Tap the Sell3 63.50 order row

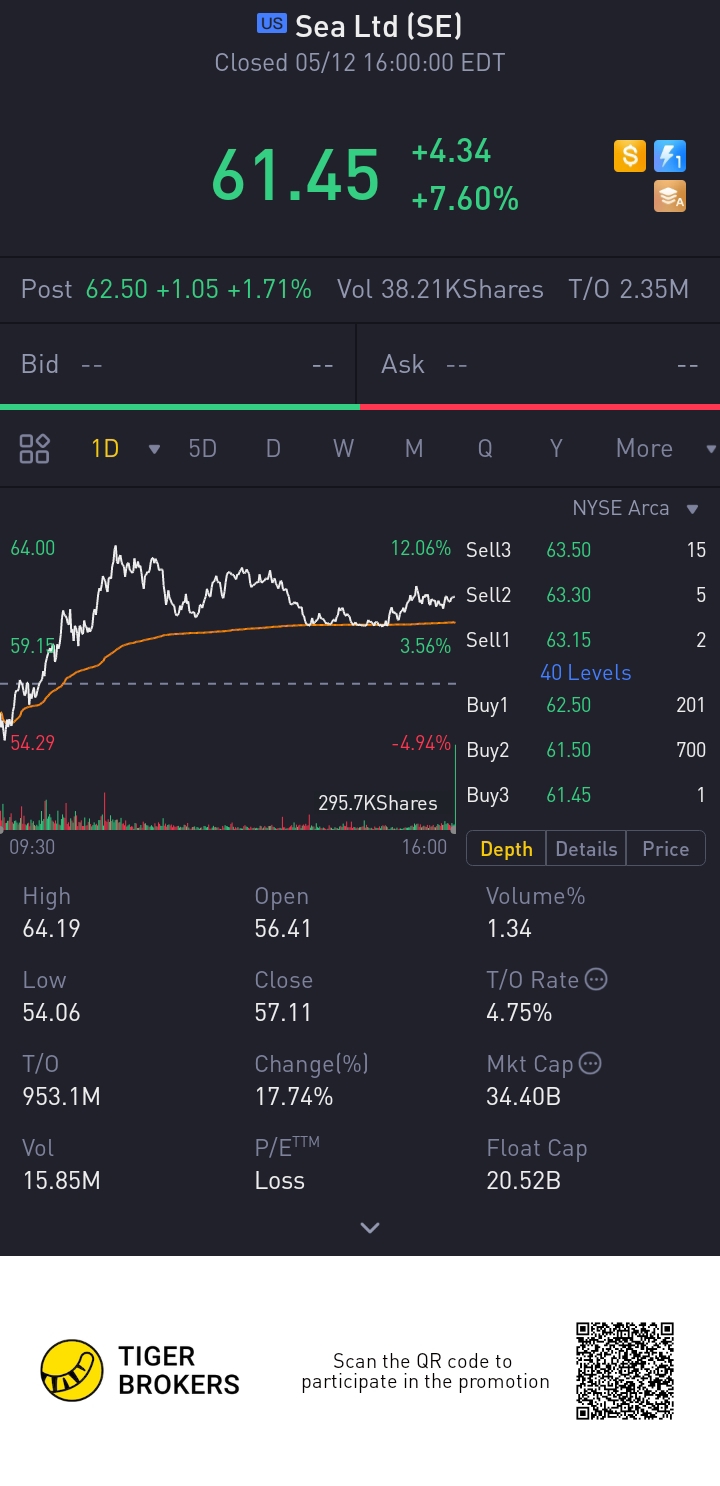point(586,550)
